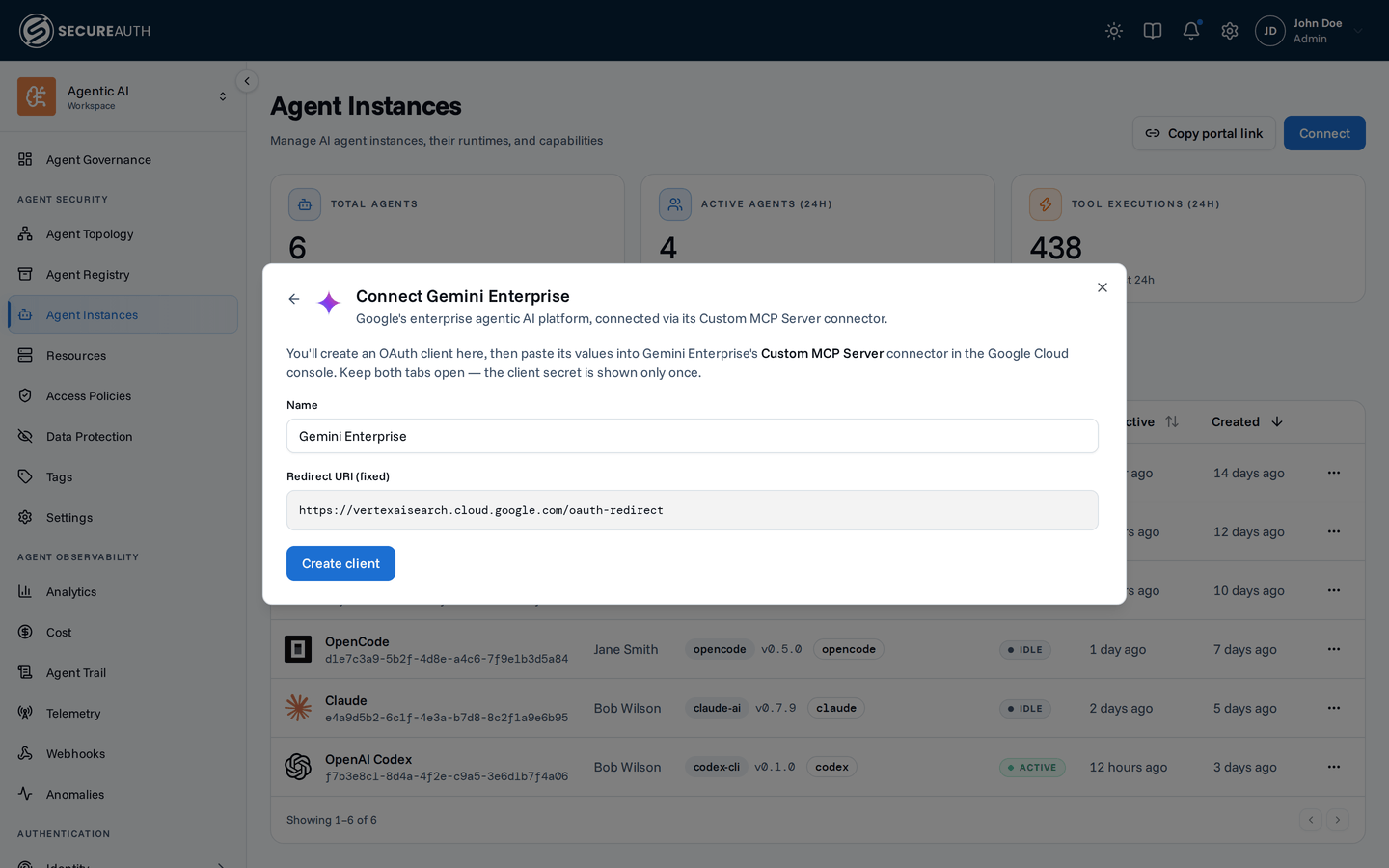
Task: Close the Connect Gemini Enterprise dialog
Action: [x=1103, y=287]
